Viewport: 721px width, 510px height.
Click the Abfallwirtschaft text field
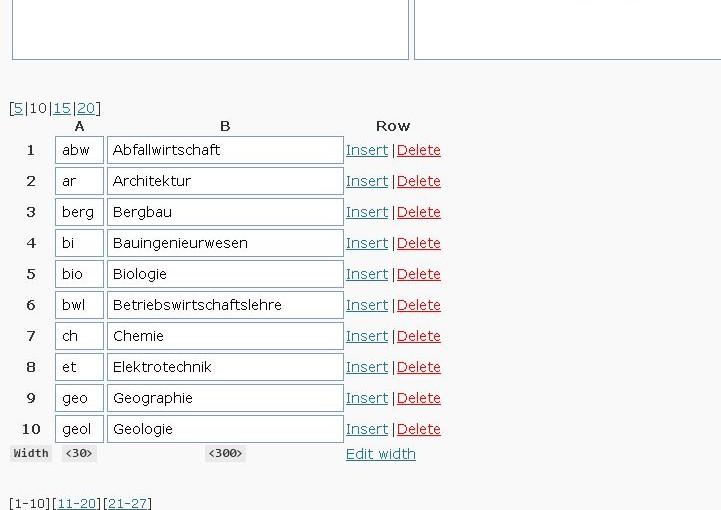(x=225, y=150)
